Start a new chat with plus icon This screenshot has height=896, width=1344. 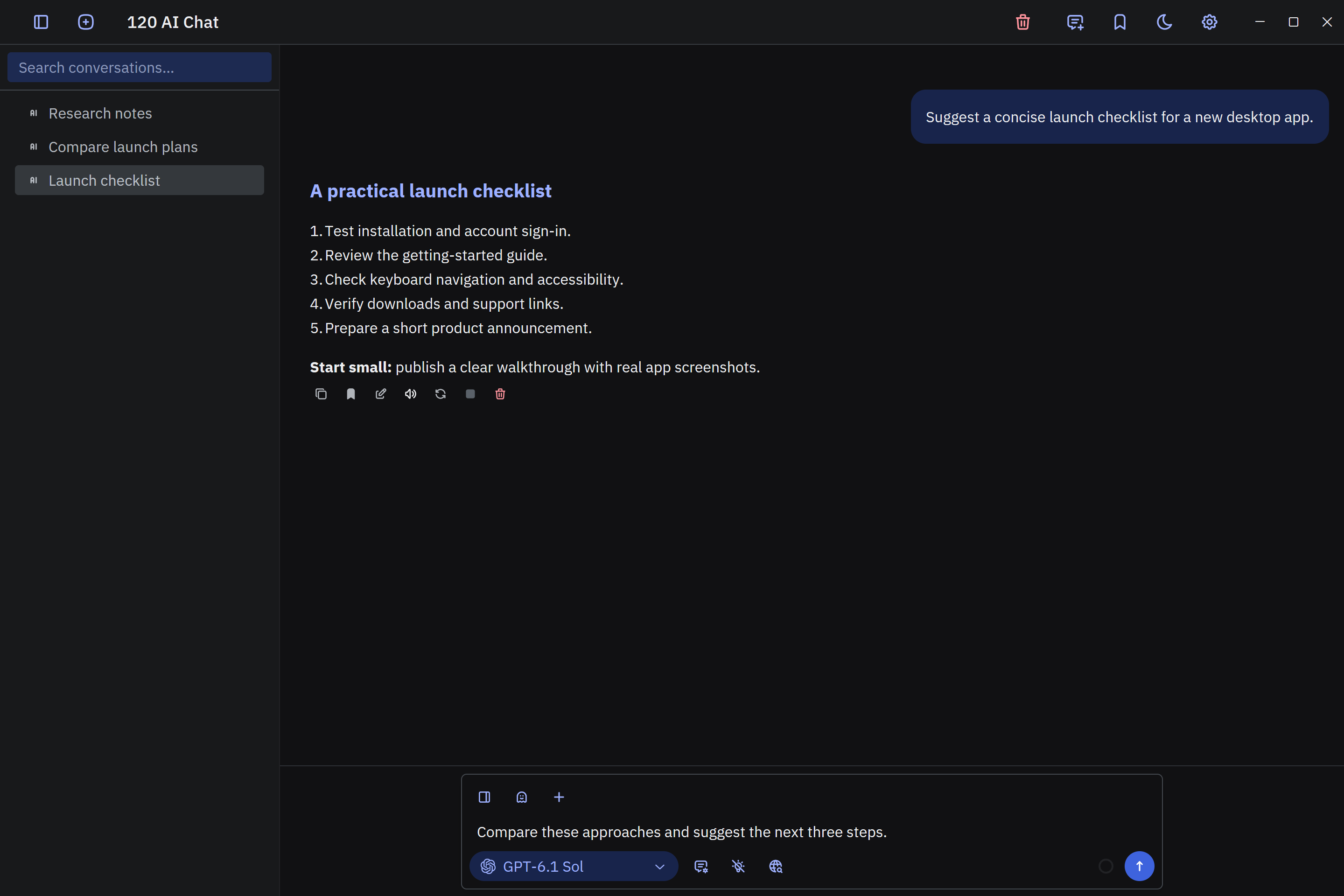pos(86,22)
